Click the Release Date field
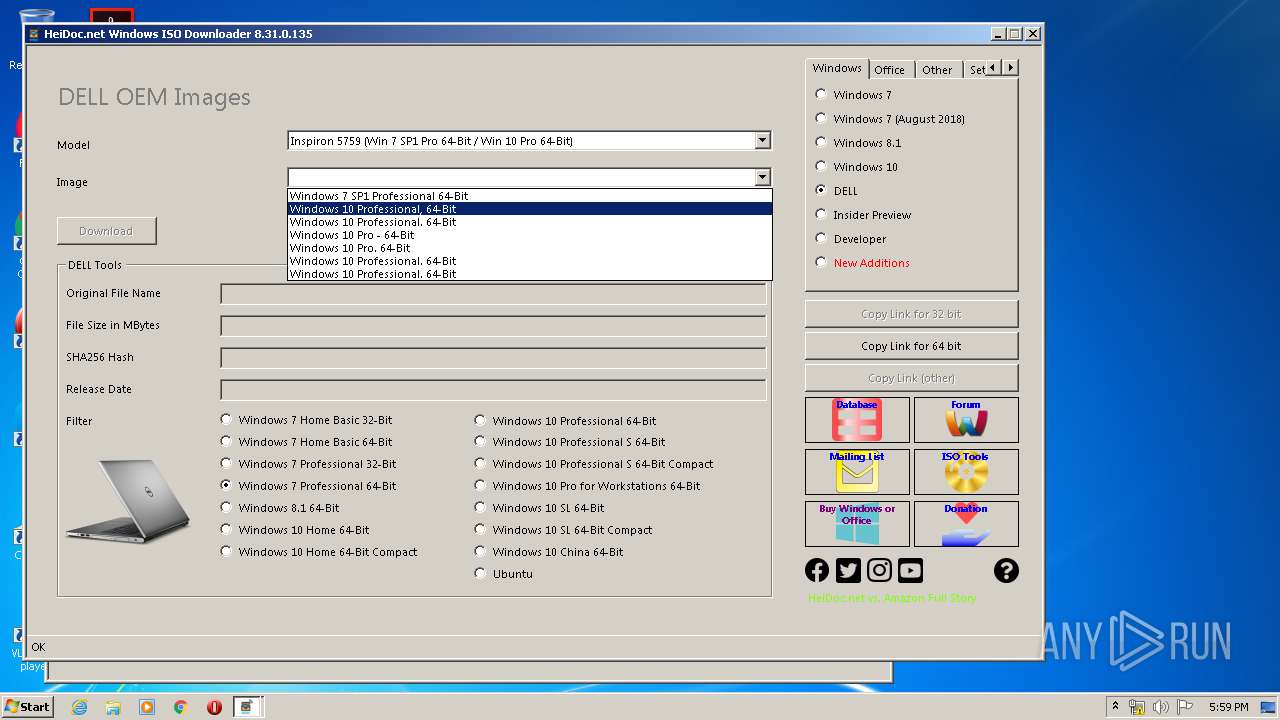The image size is (1280, 720). pos(493,390)
